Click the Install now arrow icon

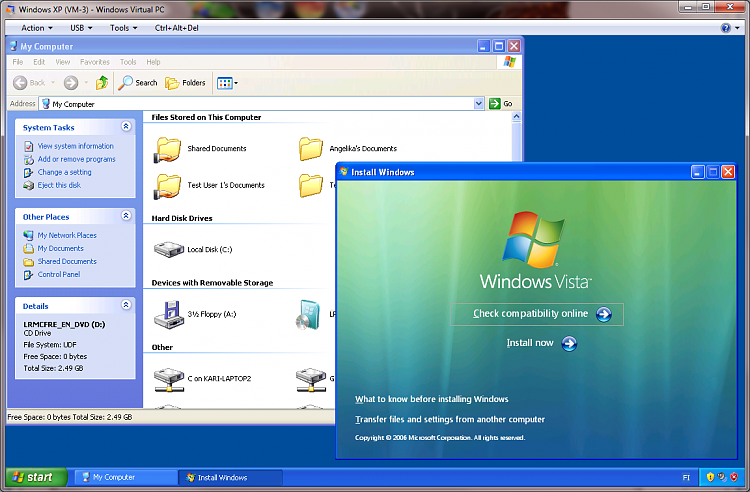pyautogui.click(x=569, y=343)
